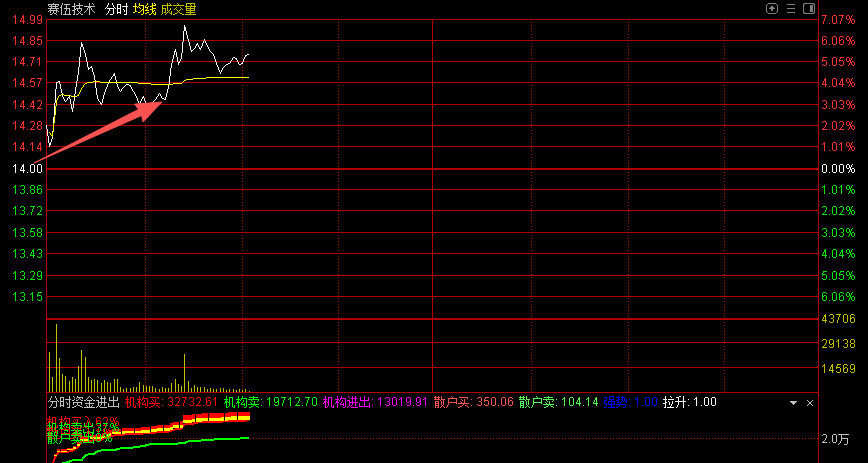This screenshot has height=463, width=868.
Task: Expand the indicator panel dropdown triangle
Action: click(x=793, y=402)
